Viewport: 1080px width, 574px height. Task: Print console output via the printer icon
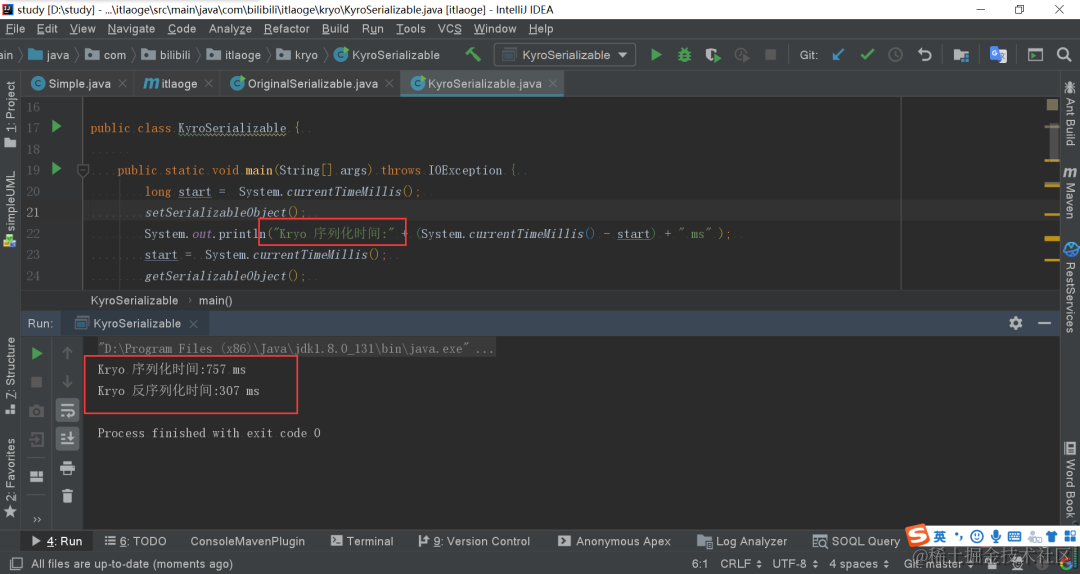(x=68, y=468)
